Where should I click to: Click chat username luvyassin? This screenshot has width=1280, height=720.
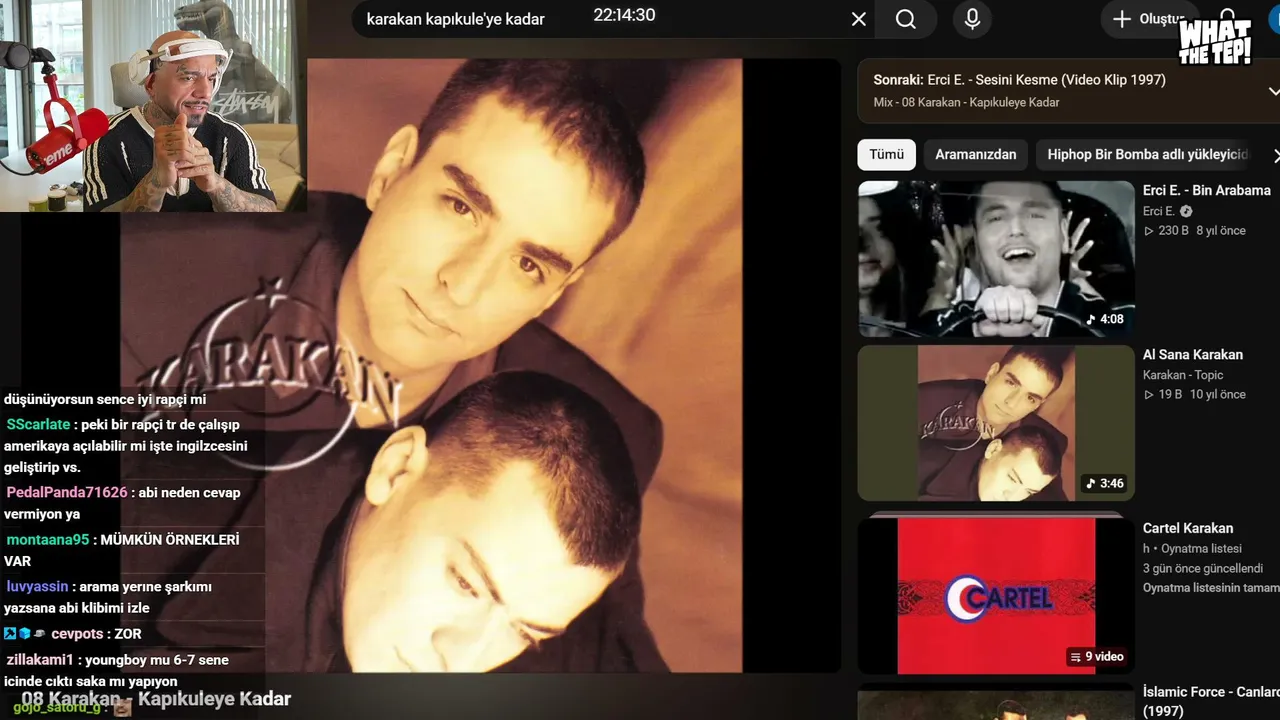tap(39, 586)
